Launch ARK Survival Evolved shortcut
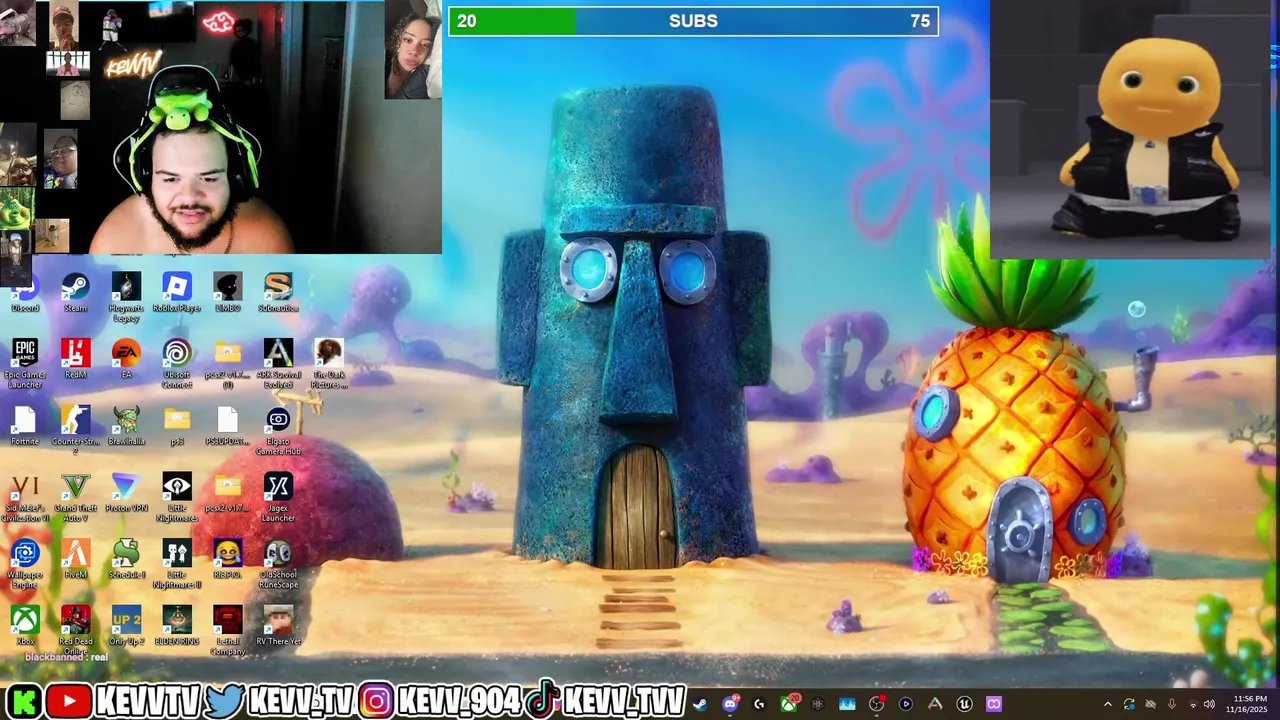Screen dimensions: 1280x720 pyautogui.click(x=278, y=365)
